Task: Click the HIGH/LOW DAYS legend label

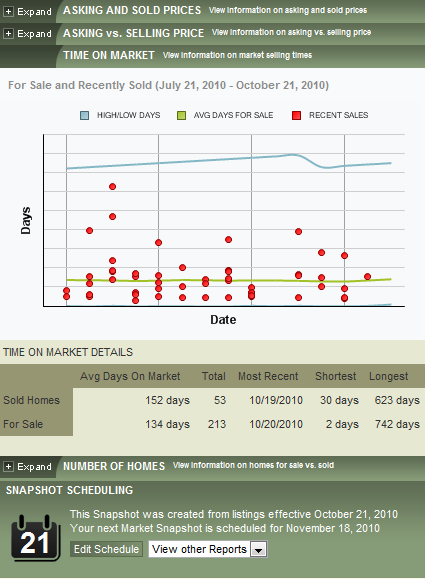Action: pyautogui.click(x=128, y=115)
